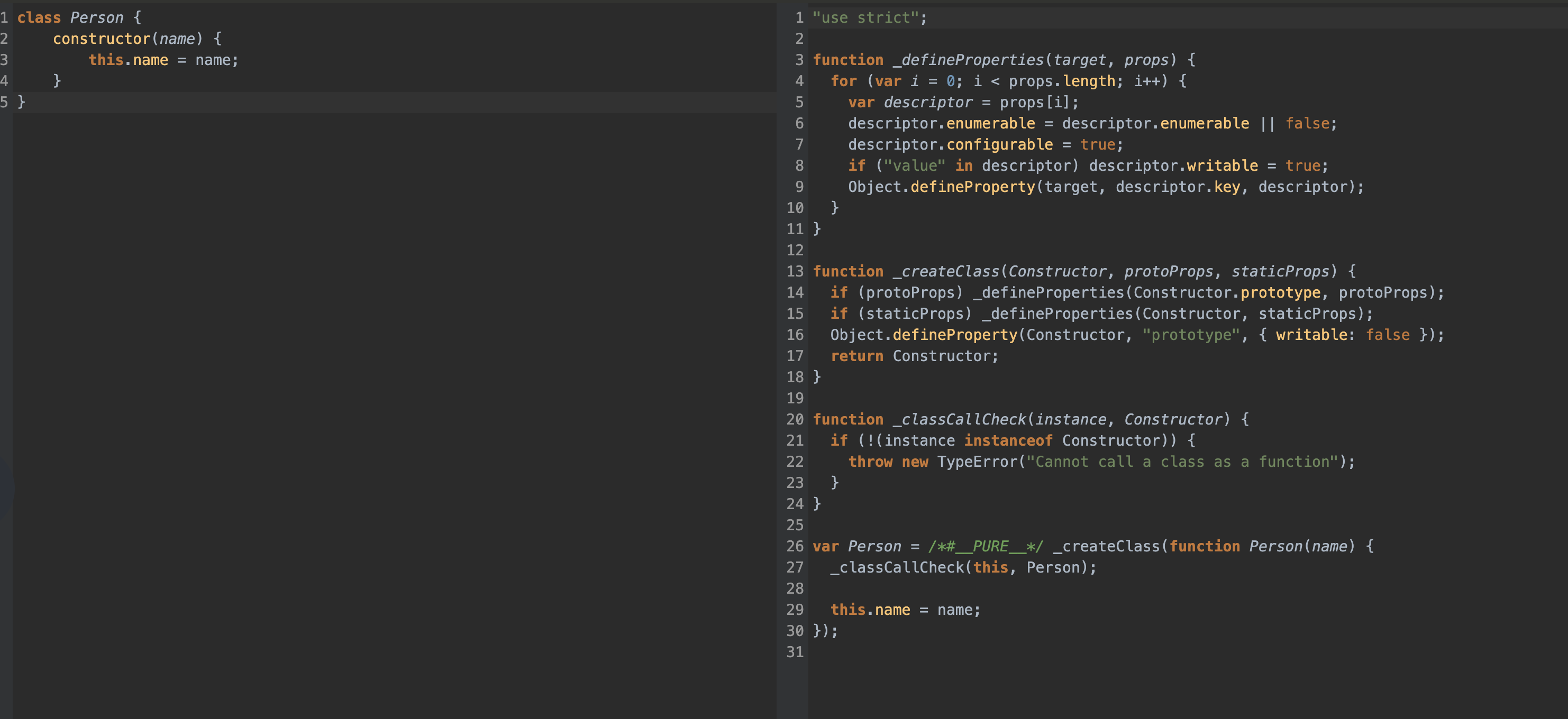Click the 'Person' class name in left editor

[96, 17]
